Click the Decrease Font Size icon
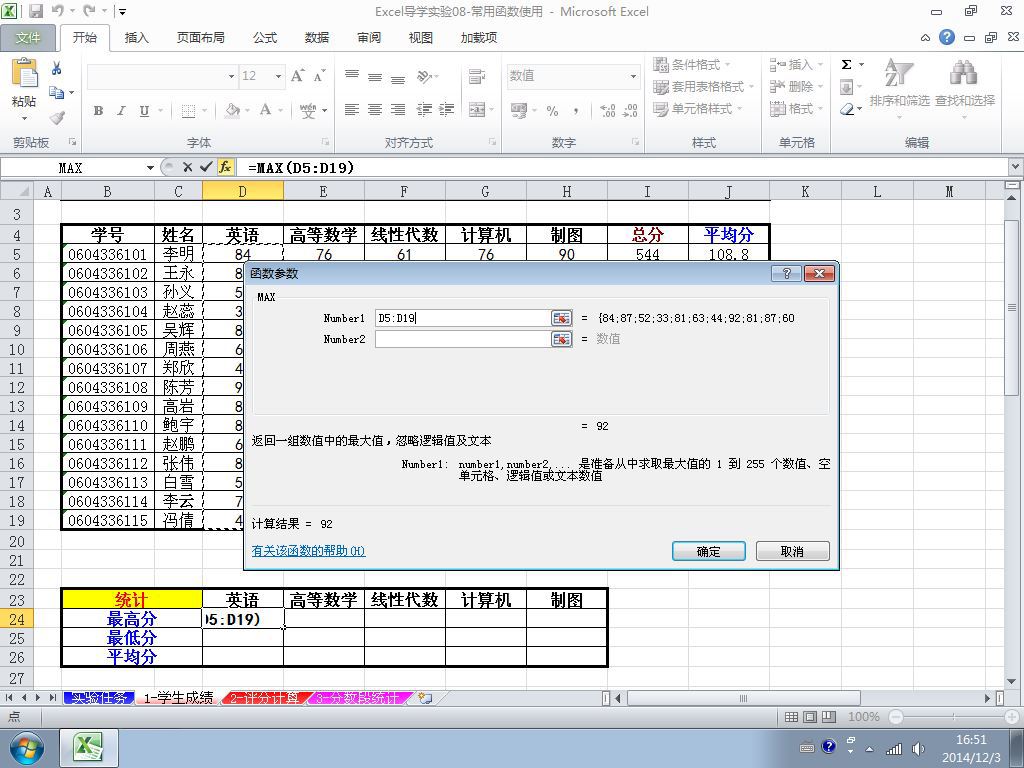 coord(319,76)
